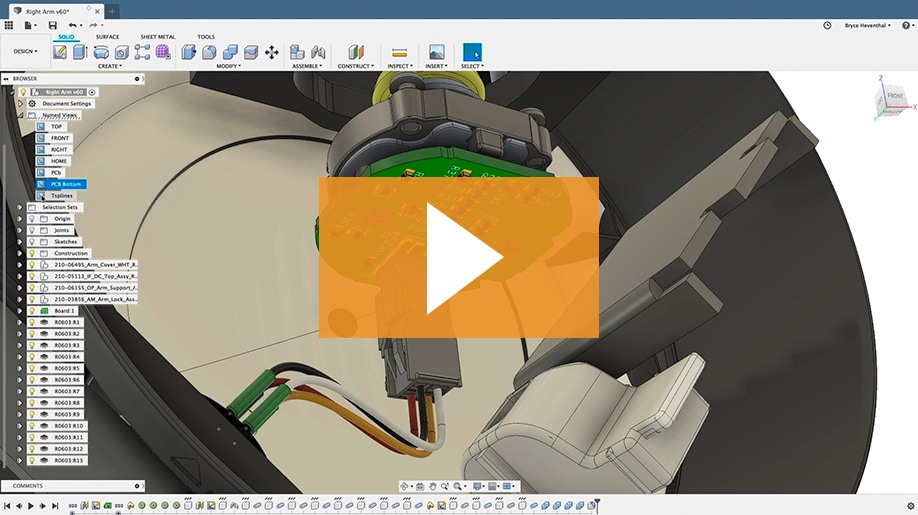Click the Undo arrow
The height and width of the screenshot is (515, 918).
tap(72, 25)
